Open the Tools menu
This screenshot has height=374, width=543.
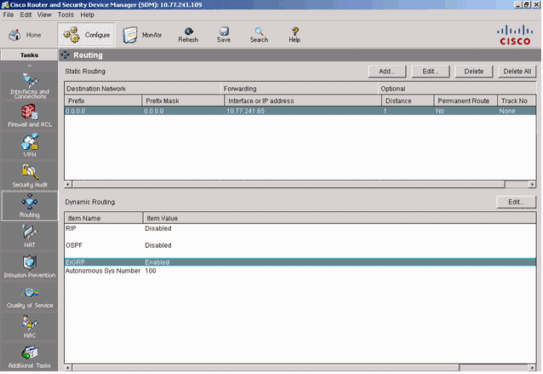[65, 15]
